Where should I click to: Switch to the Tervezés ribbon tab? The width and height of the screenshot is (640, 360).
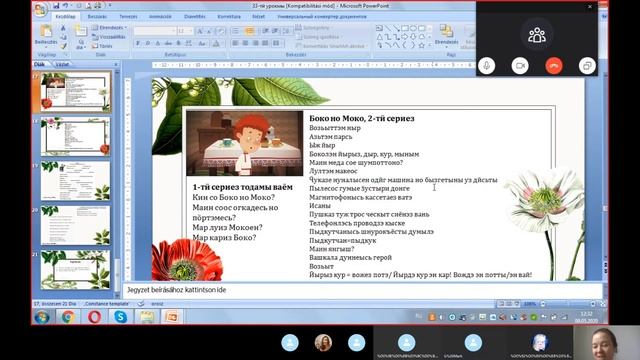[x=128, y=17]
